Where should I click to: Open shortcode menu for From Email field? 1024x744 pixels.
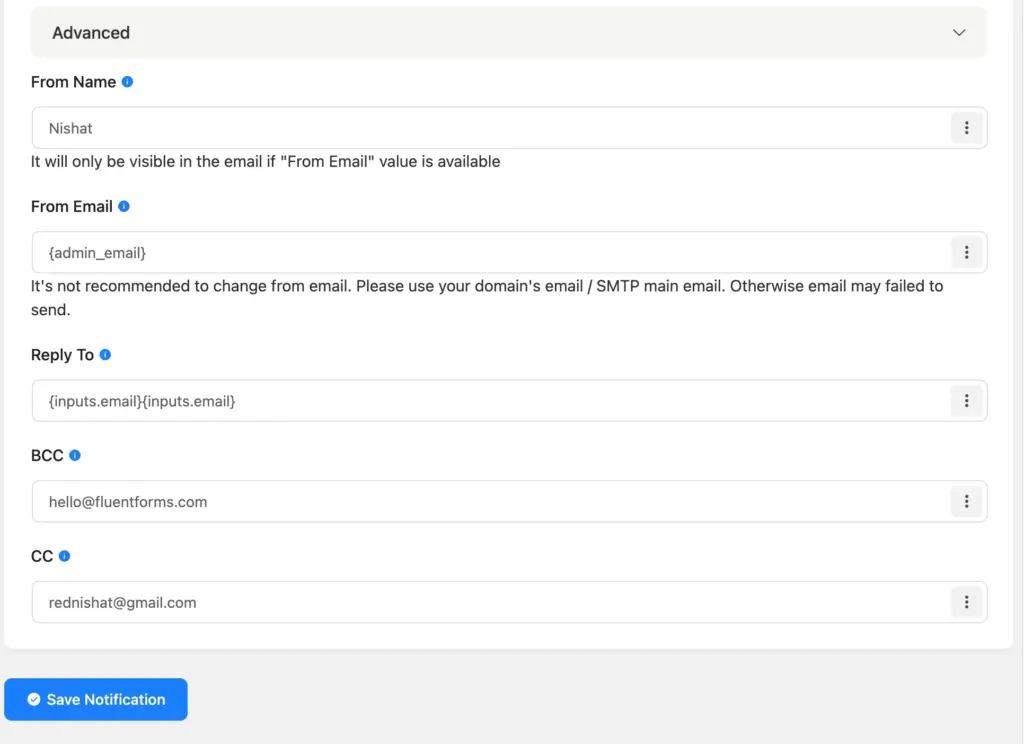(x=966, y=252)
